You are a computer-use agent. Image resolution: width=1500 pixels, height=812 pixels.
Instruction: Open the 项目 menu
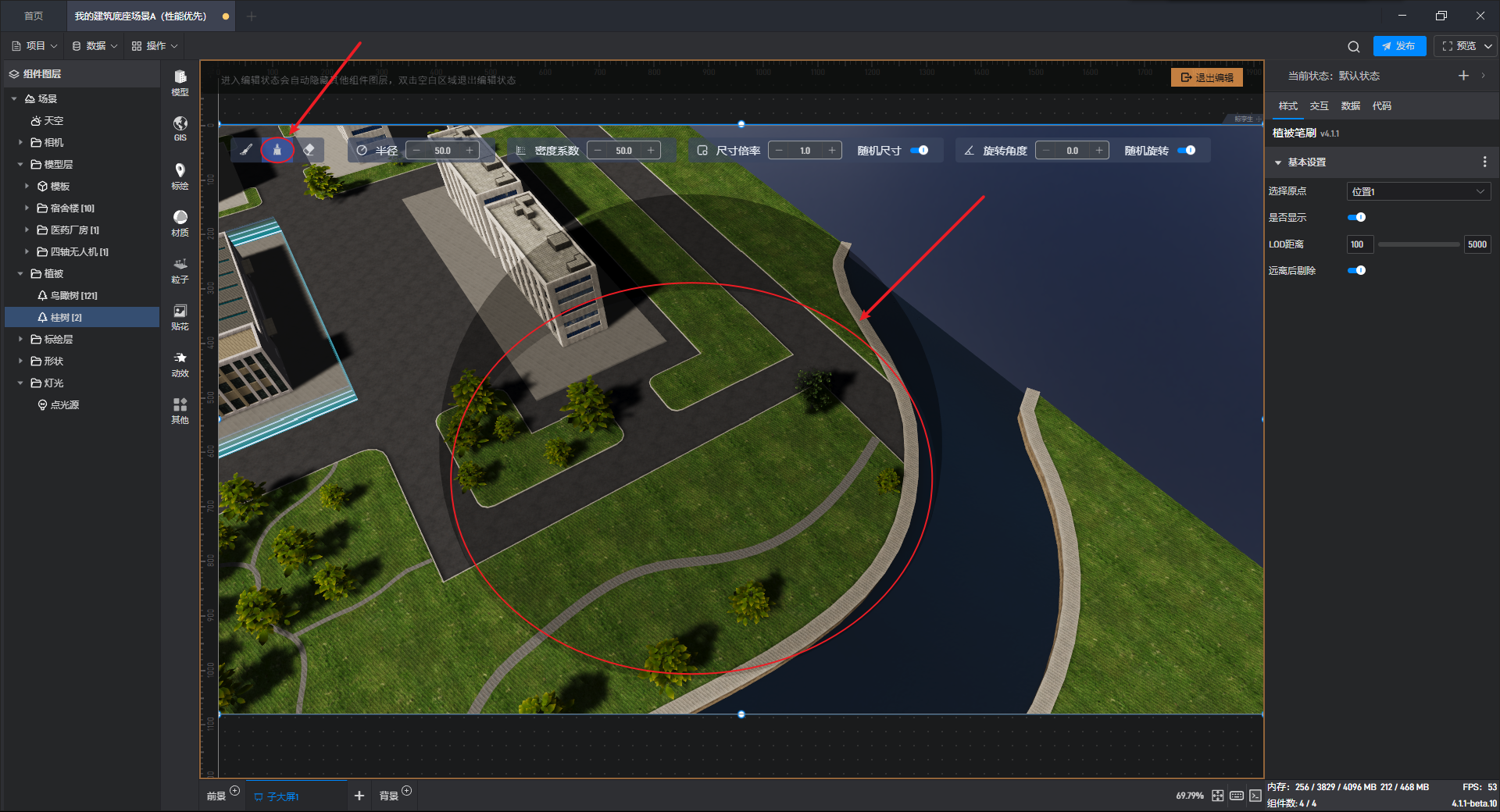pyautogui.click(x=35, y=46)
